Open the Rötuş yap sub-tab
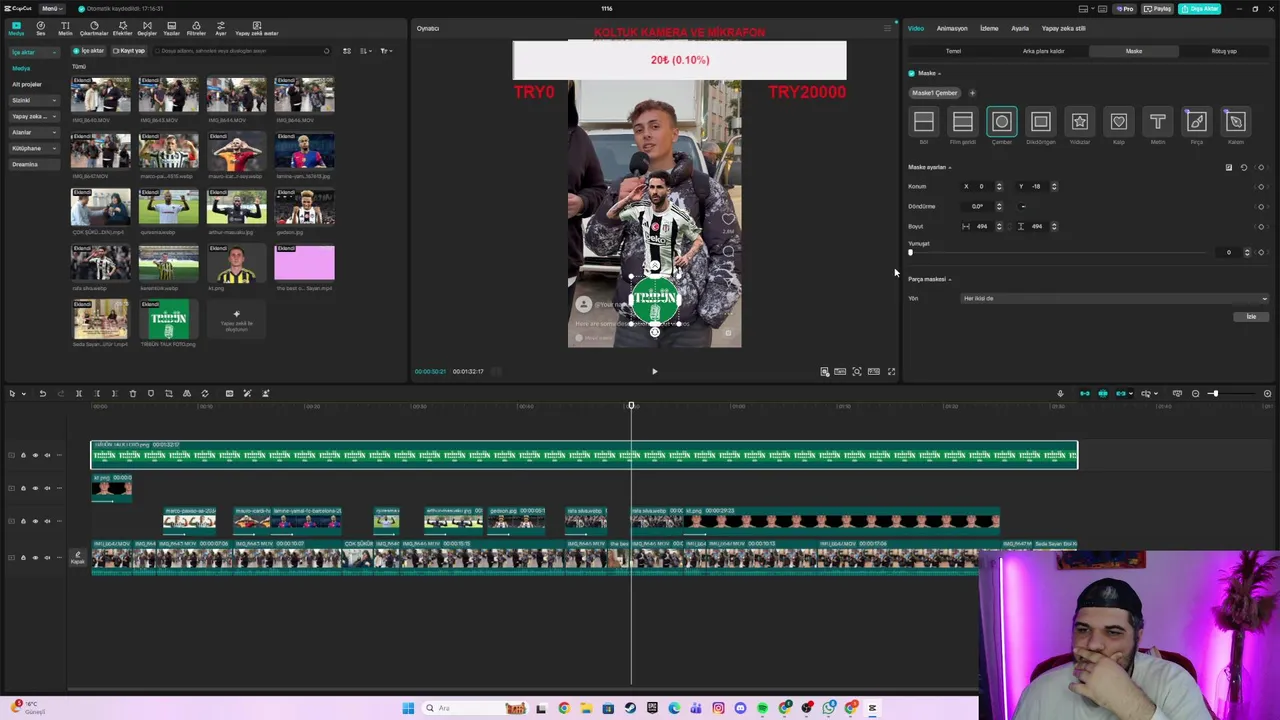 tap(1224, 51)
